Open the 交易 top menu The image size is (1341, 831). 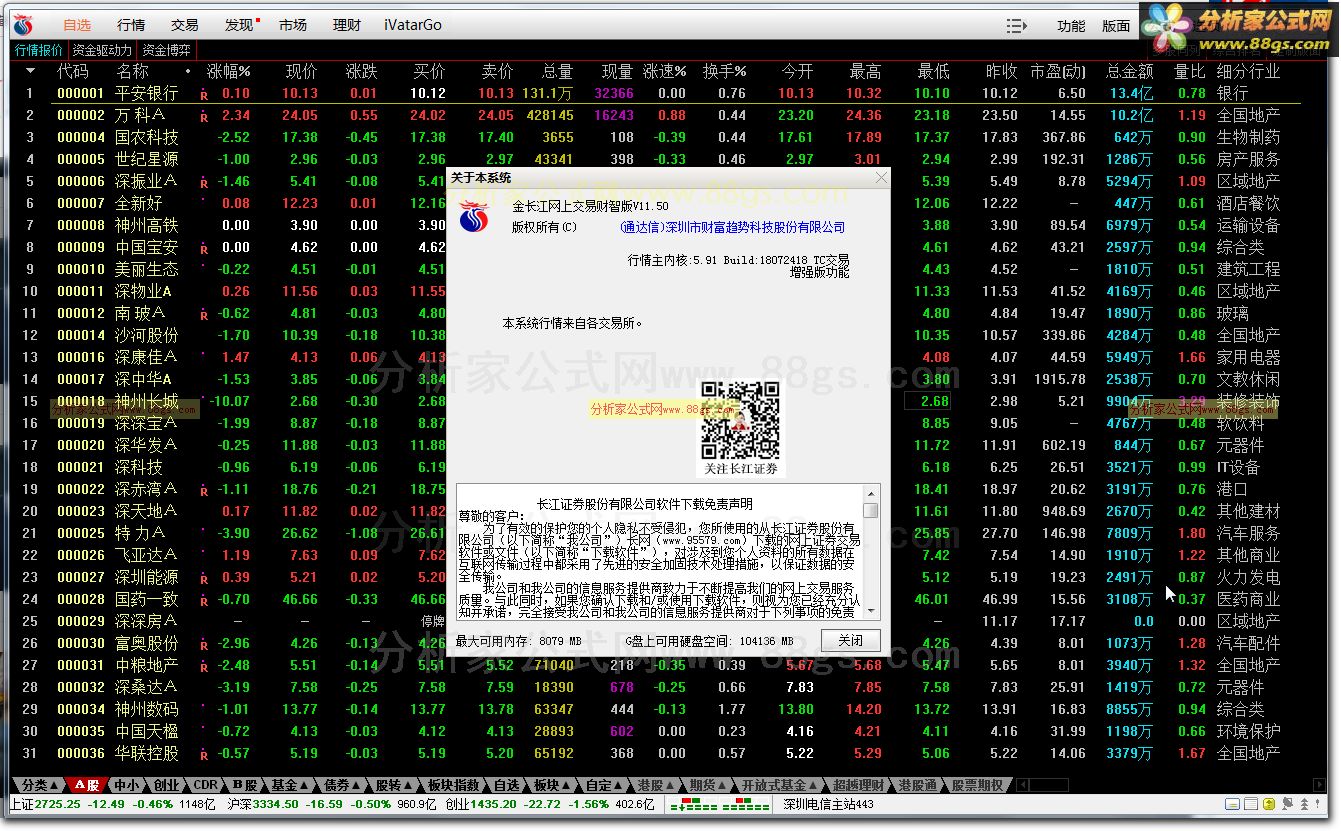coord(185,25)
